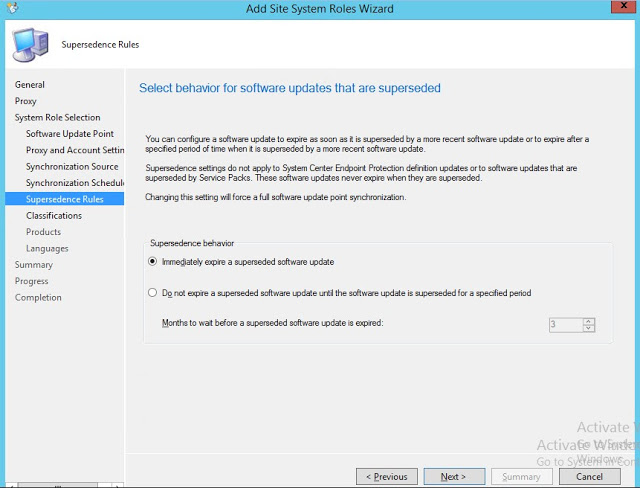Click the months to wait input field
640x488 pixels.
(565, 324)
